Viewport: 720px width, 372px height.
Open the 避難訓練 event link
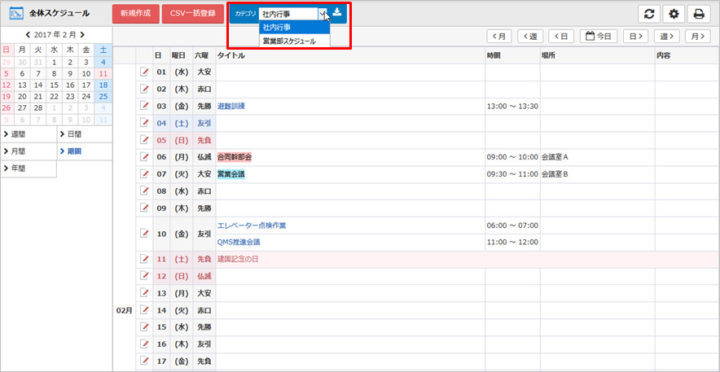[231, 106]
